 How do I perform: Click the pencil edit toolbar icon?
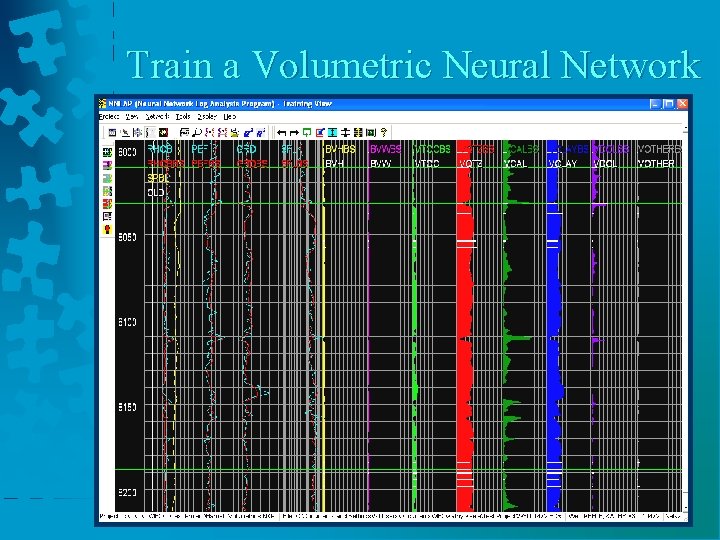point(125,133)
